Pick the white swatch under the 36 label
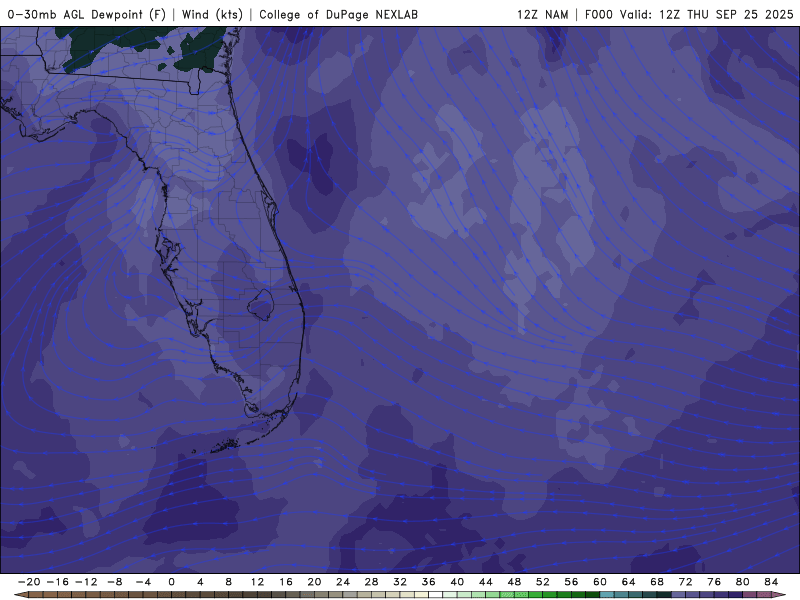 pyautogui.click(x=436, y=595)
